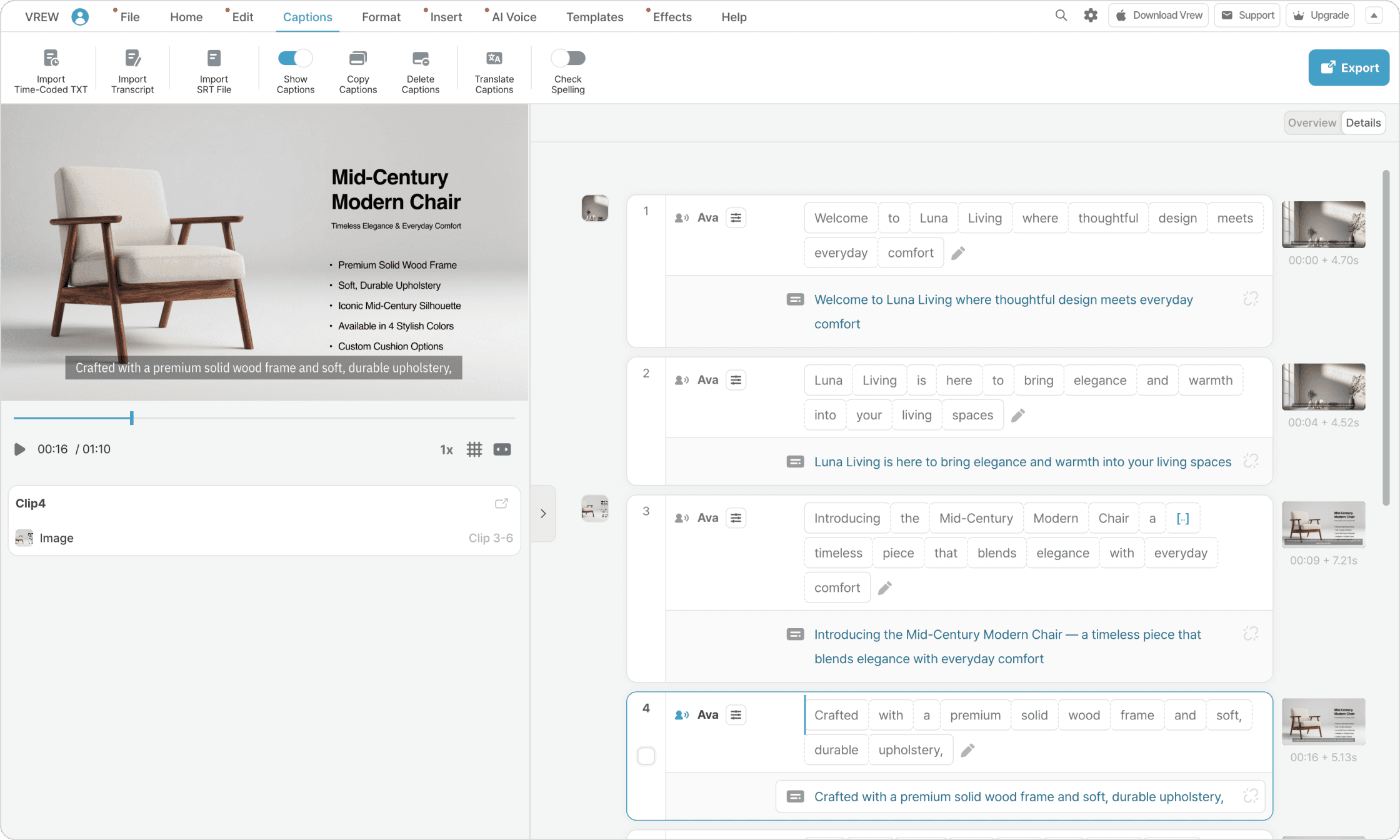Viewport: 1400px width, 840px height.
Task: Click the Import Transcript icon
Action: [x=132, y=59]
